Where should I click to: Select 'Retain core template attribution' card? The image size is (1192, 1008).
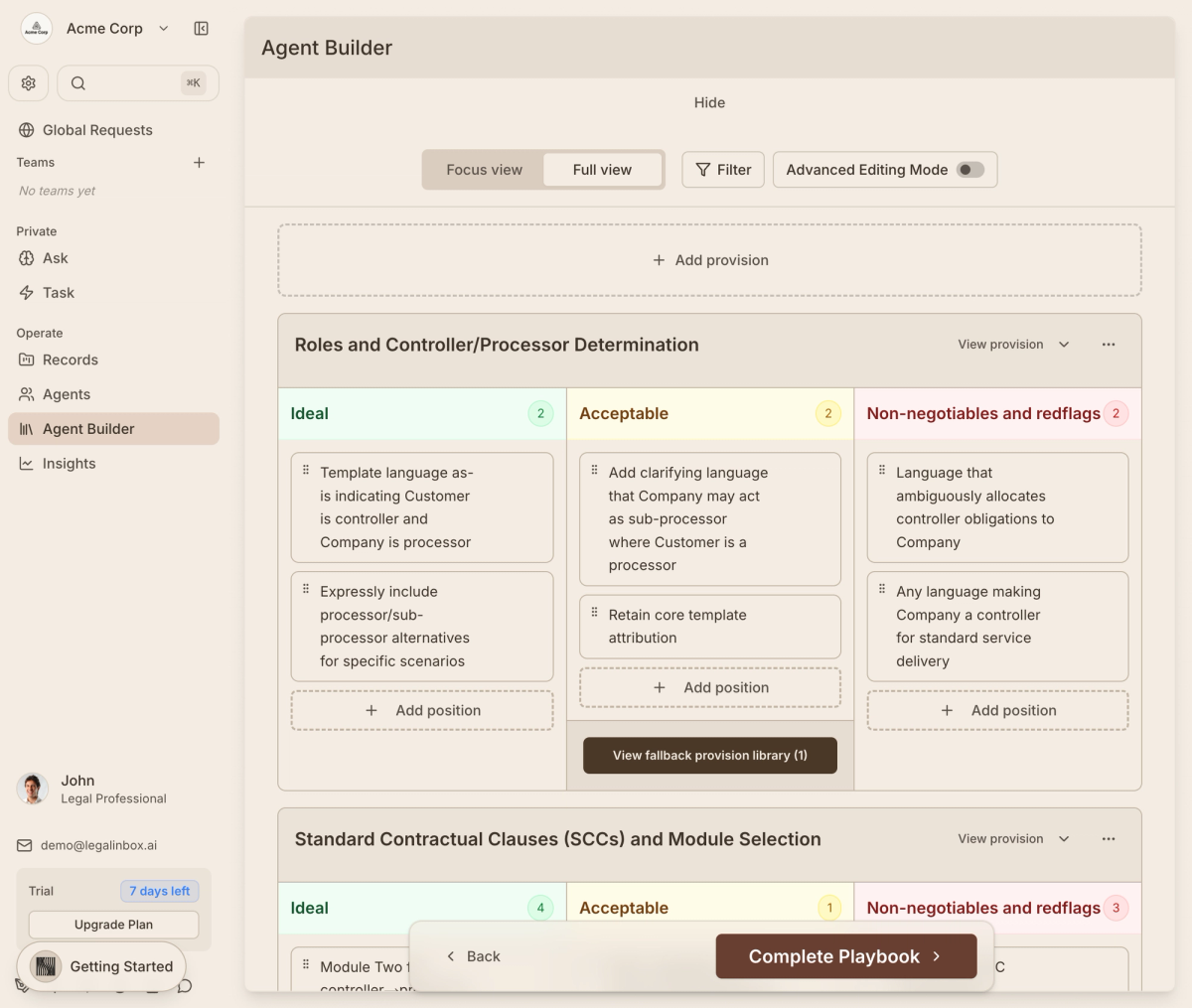tap(710, 627)
